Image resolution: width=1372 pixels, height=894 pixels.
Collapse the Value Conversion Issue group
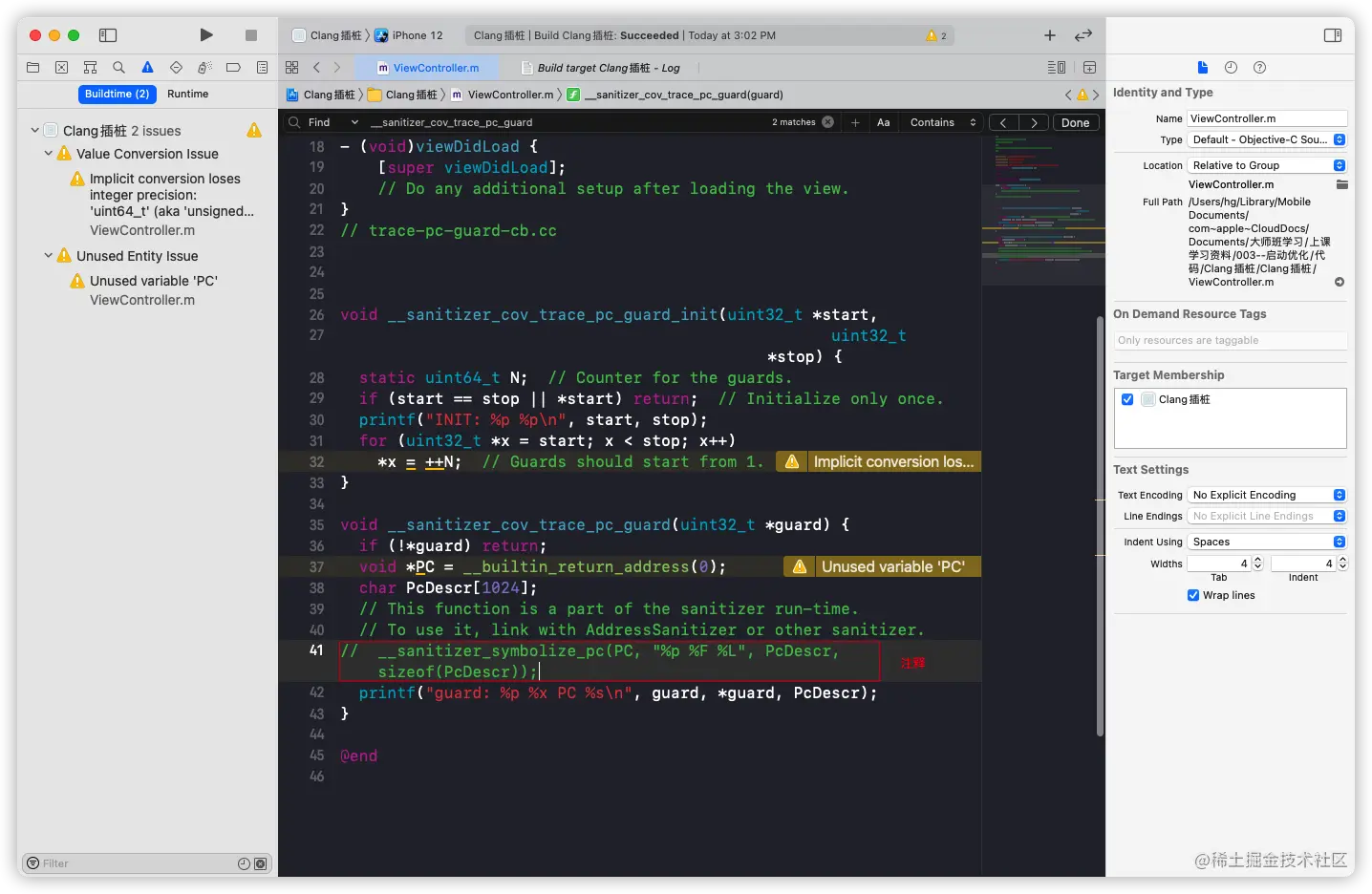pyautogui.click(x=49, y=153)
